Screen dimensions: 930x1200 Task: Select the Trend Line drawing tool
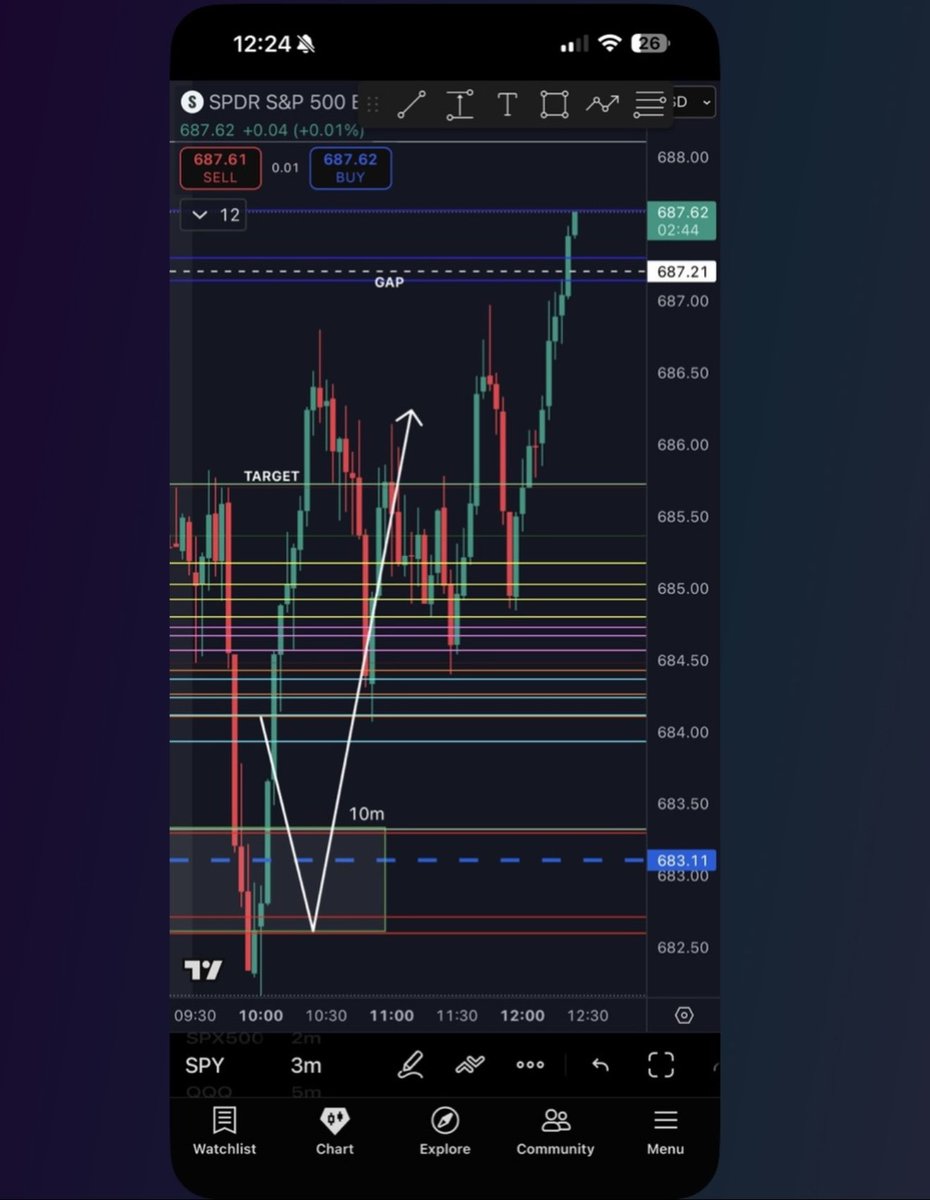pyautogui.click(x=412, y=103)
